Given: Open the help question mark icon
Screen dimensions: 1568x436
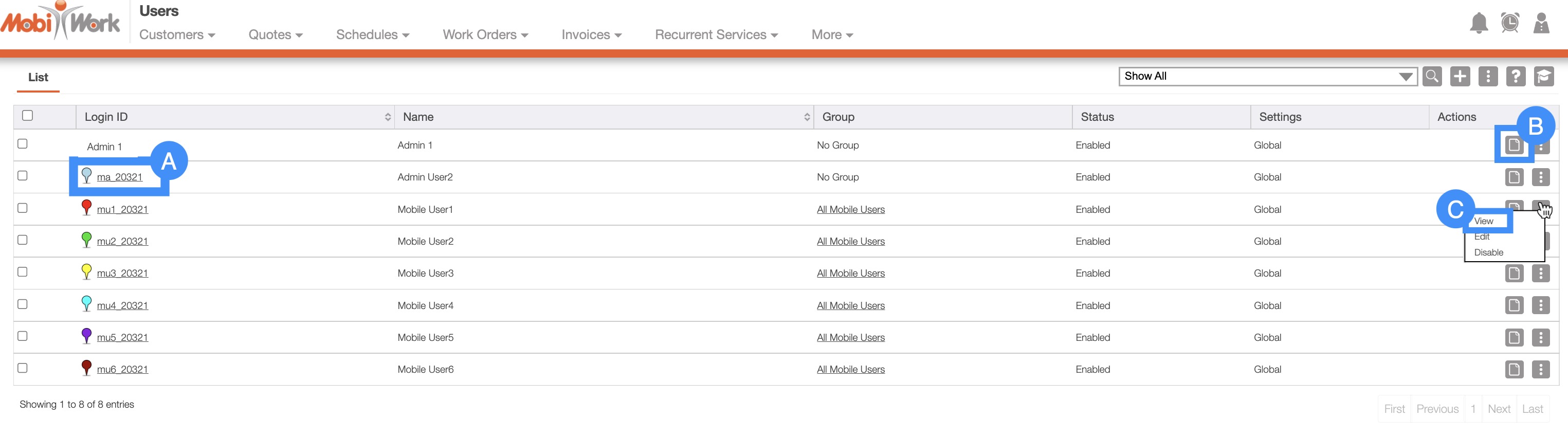Looking at the screenshot, I should [1515, 77].
